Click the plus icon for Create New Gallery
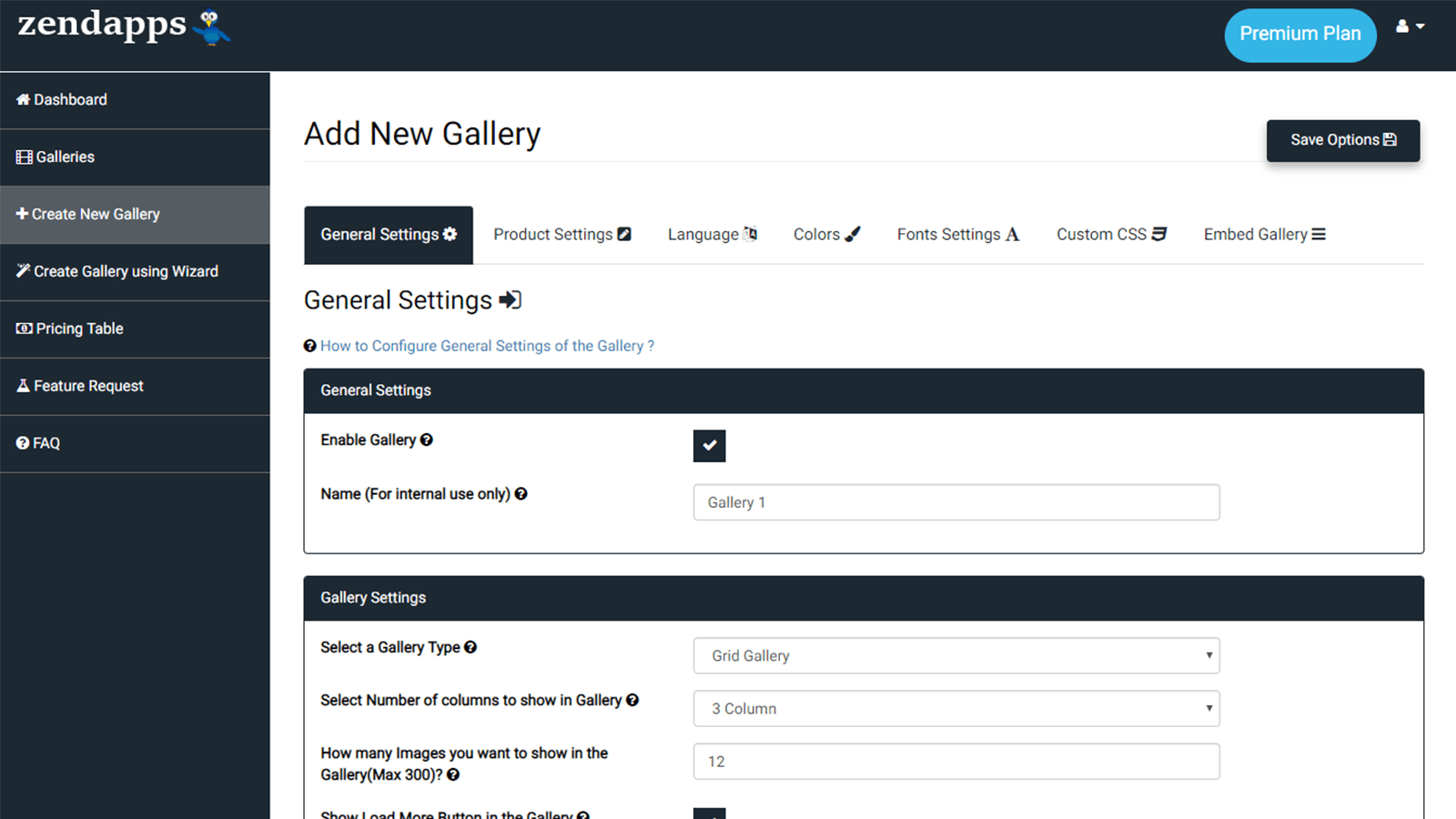 [22, 214]
